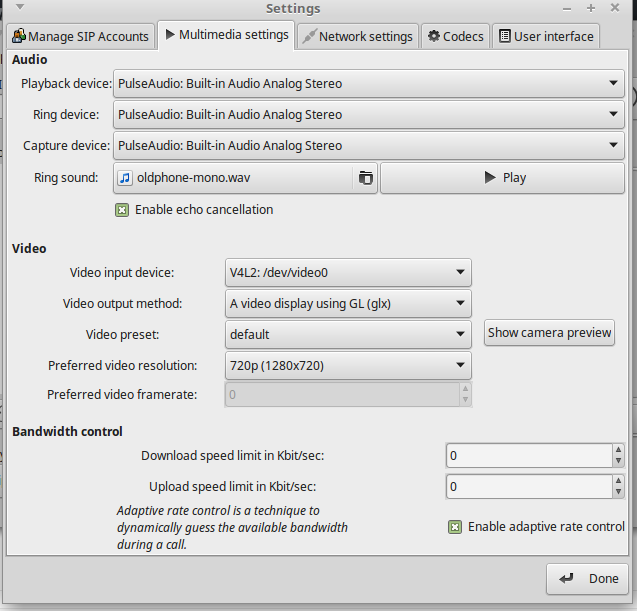Click the file browse icon beside oldphone-mono.wav
This screenshot has width=637, height=611.
point(366,178)
